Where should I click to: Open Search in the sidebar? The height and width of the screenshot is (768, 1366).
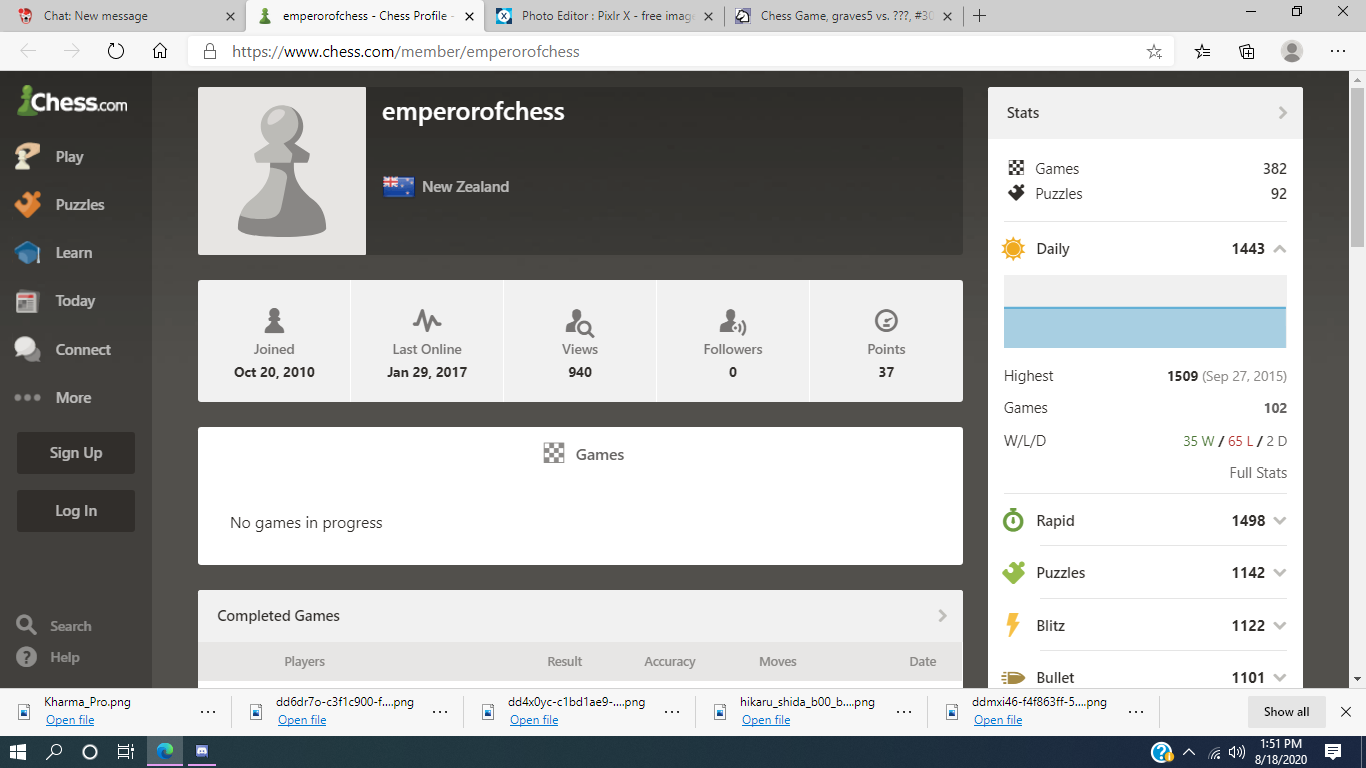(x=55, y=626)
